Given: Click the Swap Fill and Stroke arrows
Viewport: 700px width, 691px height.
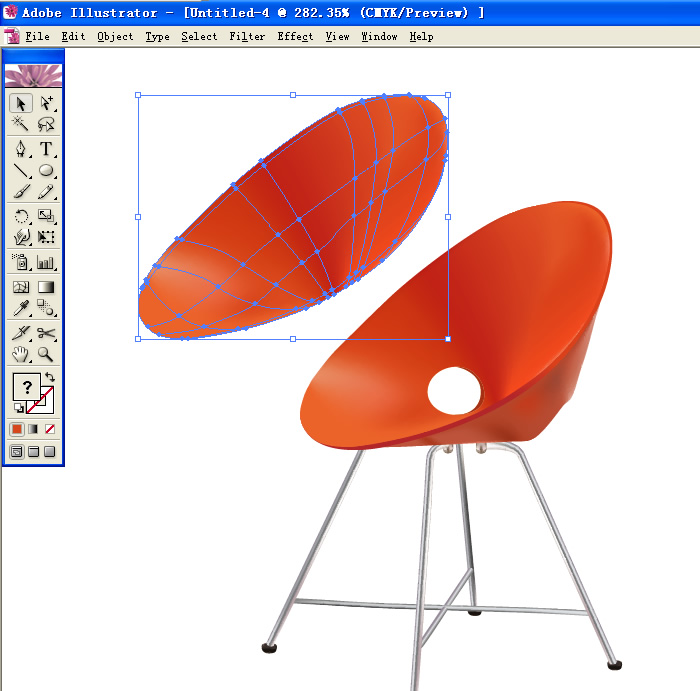Looking at the screenshot, I should pos(50,377).
